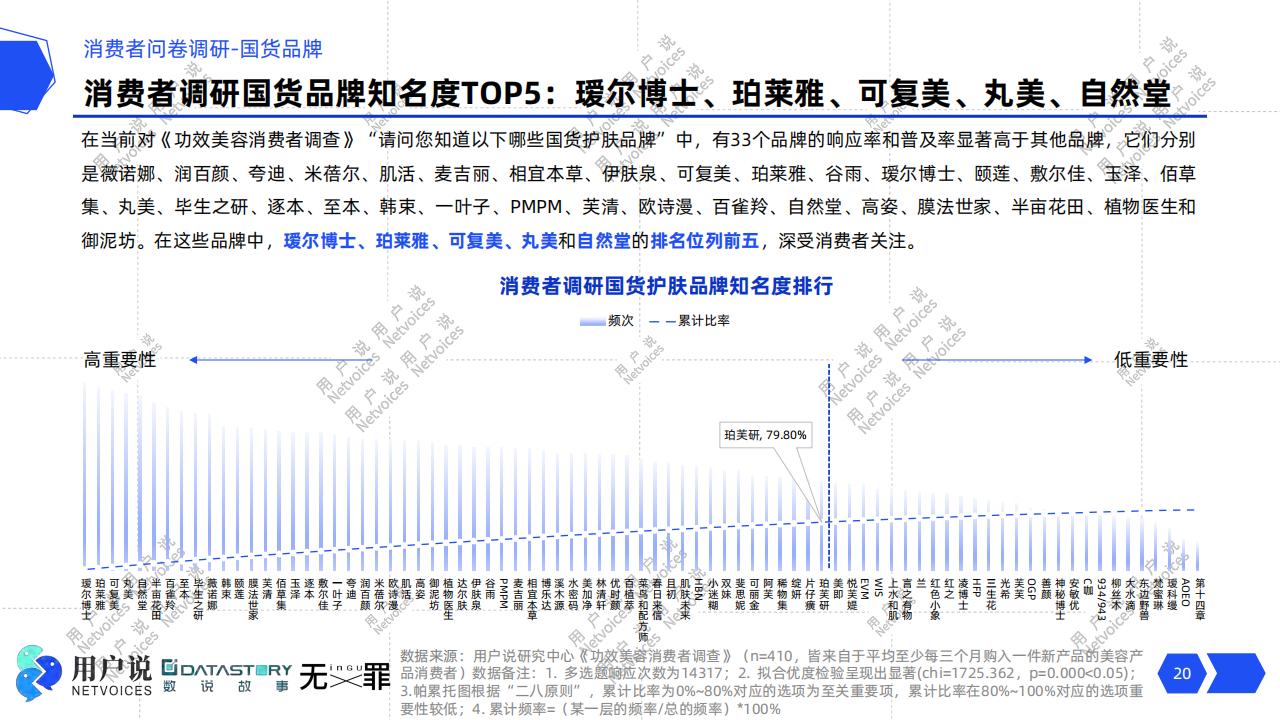Click the 瑷尔博士 axis label
Viewport: 1280px width, 720px height.
click(x=86, y=600)
